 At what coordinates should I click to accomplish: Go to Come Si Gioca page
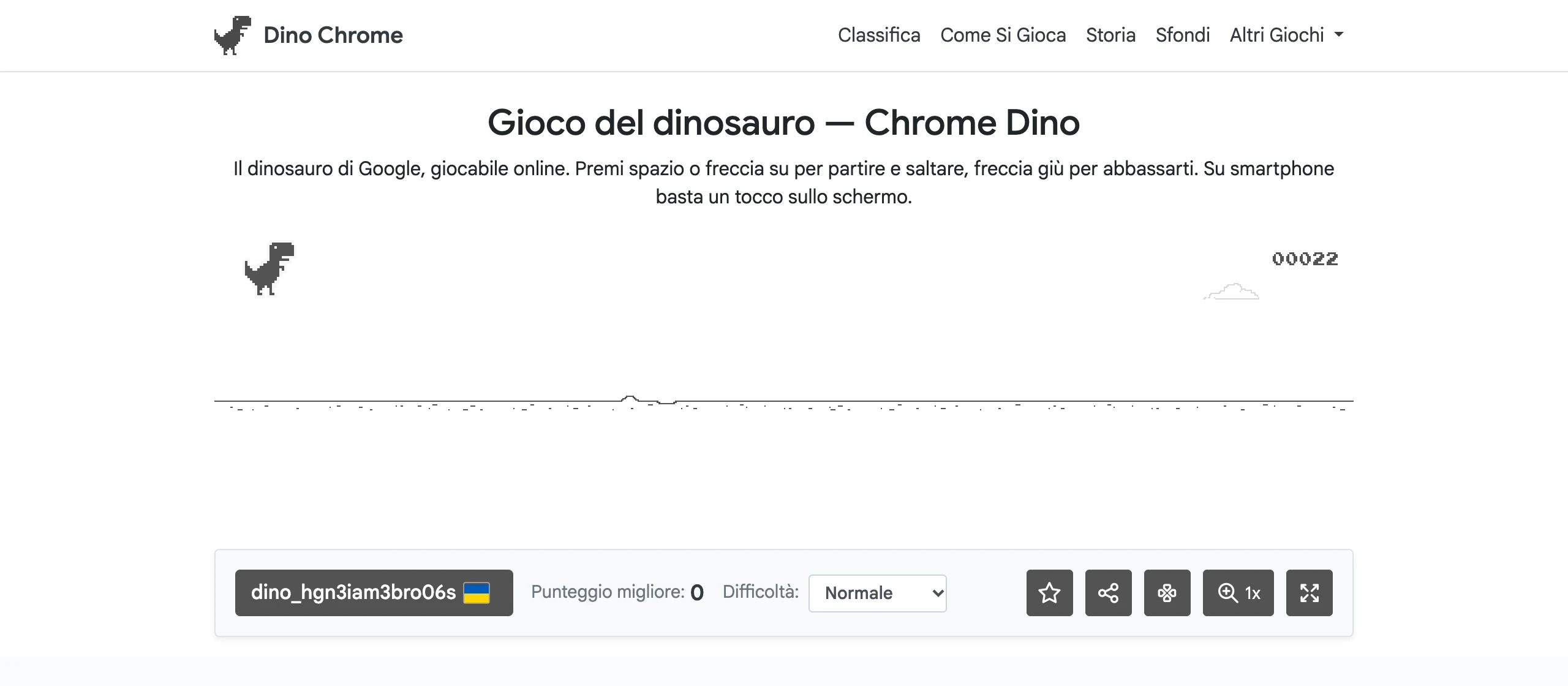coord(1003,35)
